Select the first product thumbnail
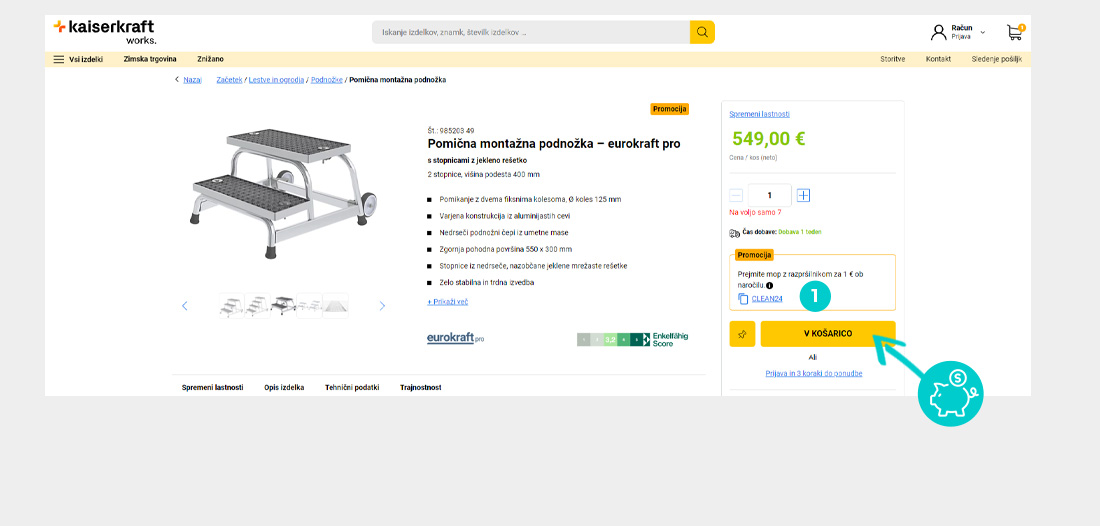The width and height of the screenshot is (1100, 526). 232,306
